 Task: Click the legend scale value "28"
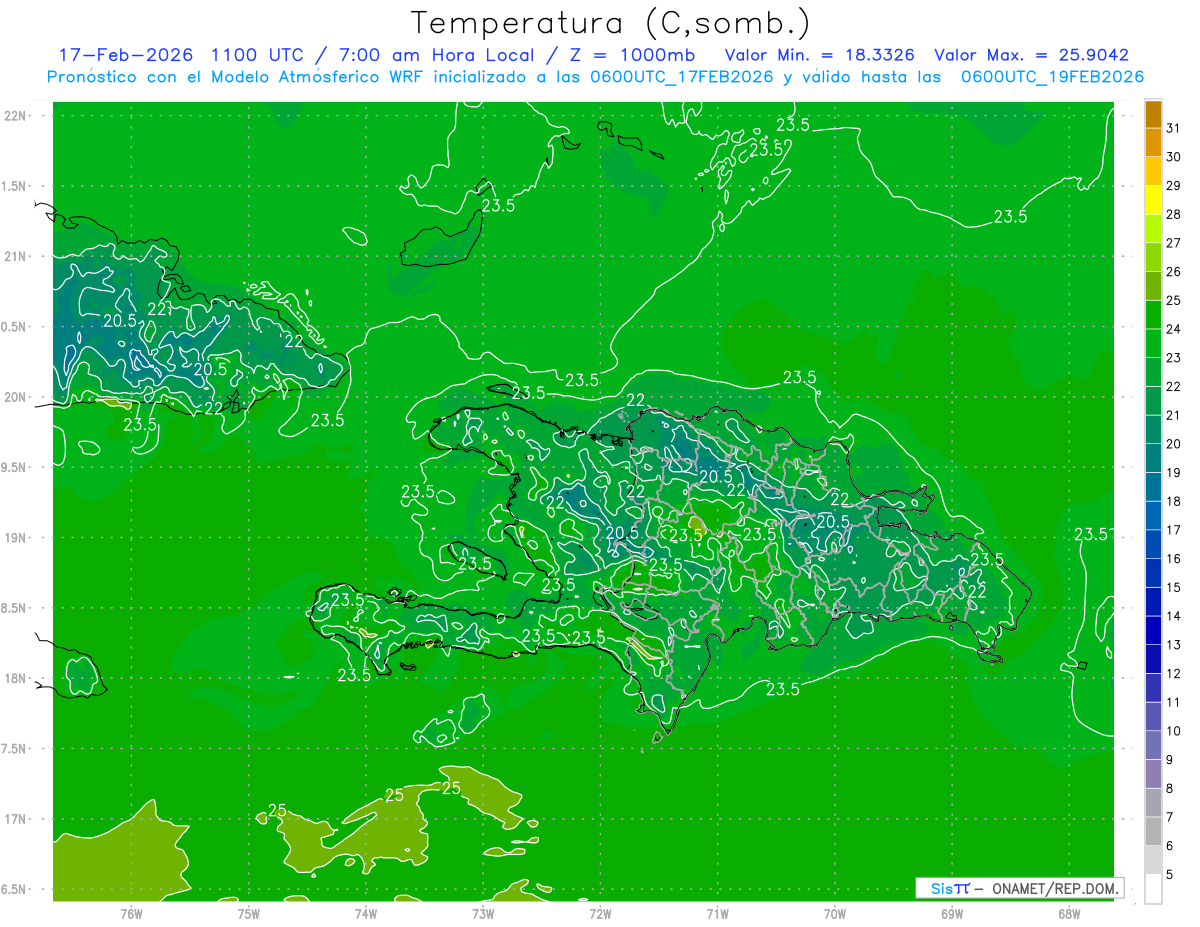pos(1174,214)
